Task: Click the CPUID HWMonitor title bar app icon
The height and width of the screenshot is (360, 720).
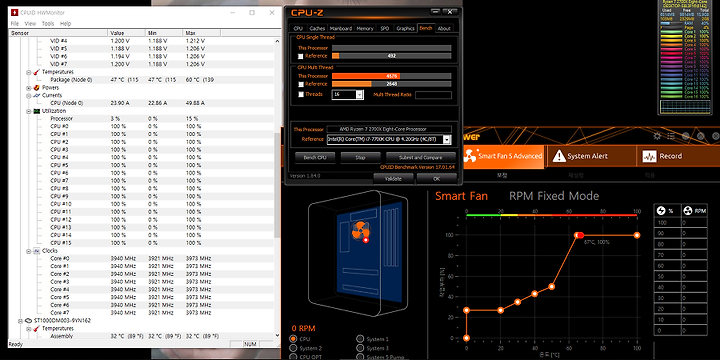Action: pyautogui.click(x=14, y=12)
